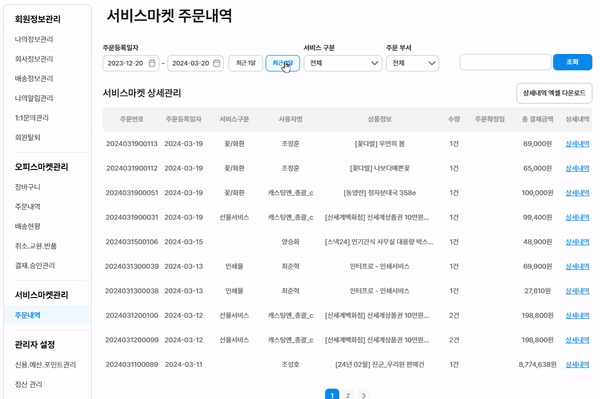600x399 pixels.
Task: Click the 서비스마켓관리 sidebar heading
Action: click(x=41, y=295)
